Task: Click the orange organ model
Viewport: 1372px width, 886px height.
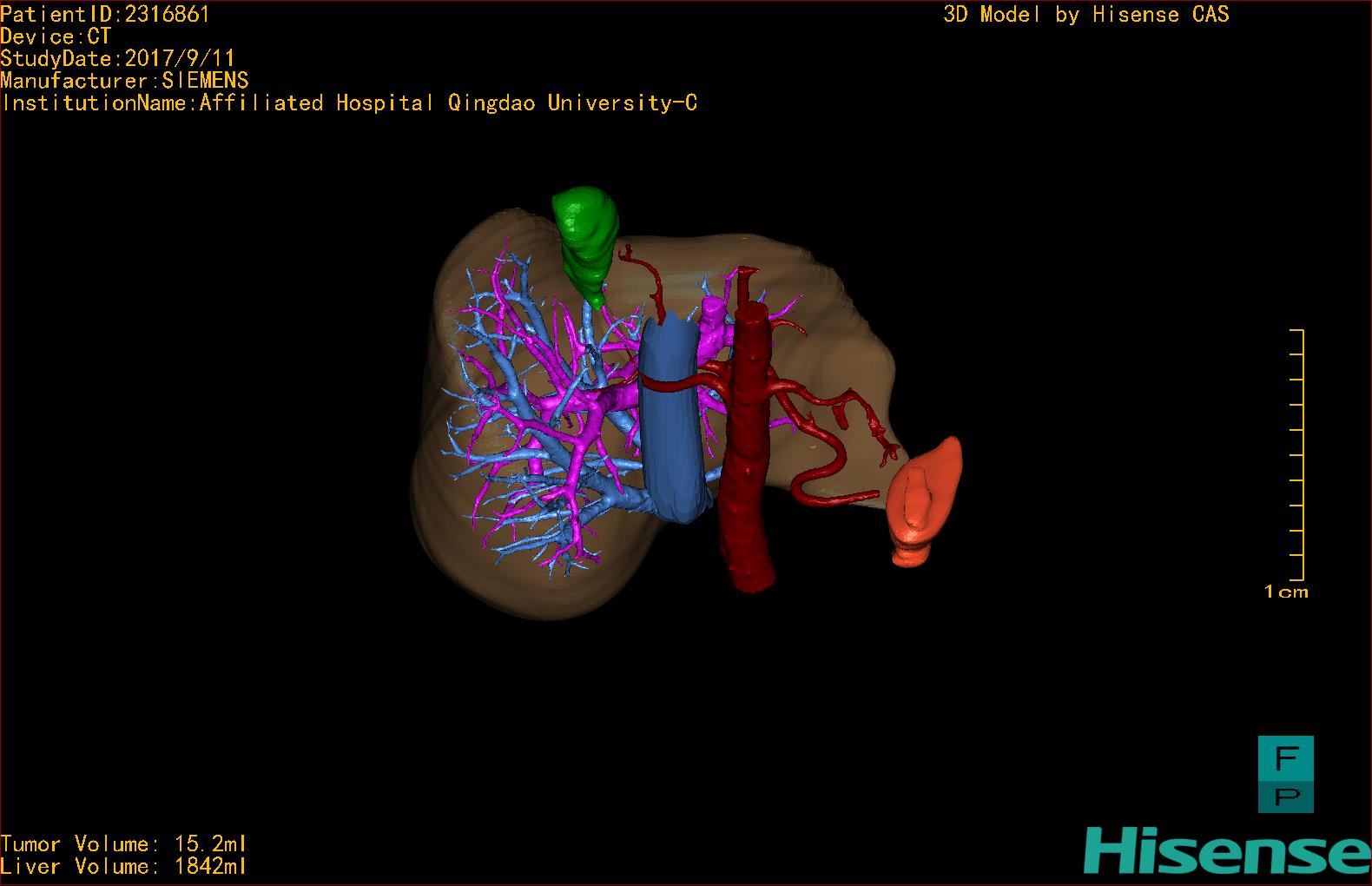Action: click(925, 504)
